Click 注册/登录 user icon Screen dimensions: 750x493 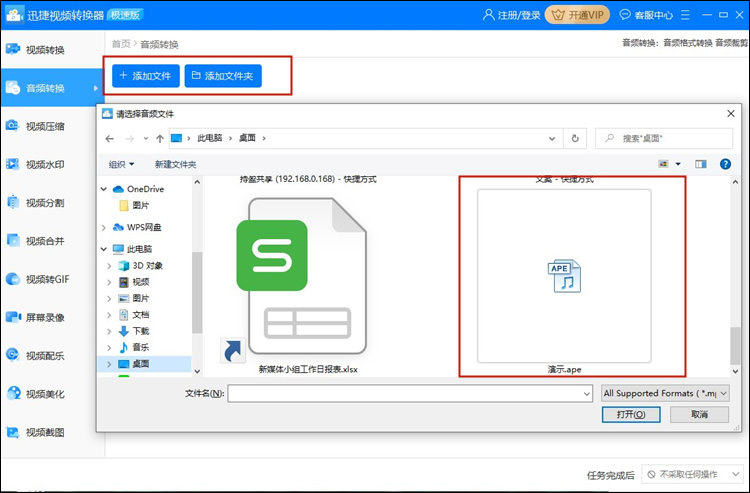point(488,15)
